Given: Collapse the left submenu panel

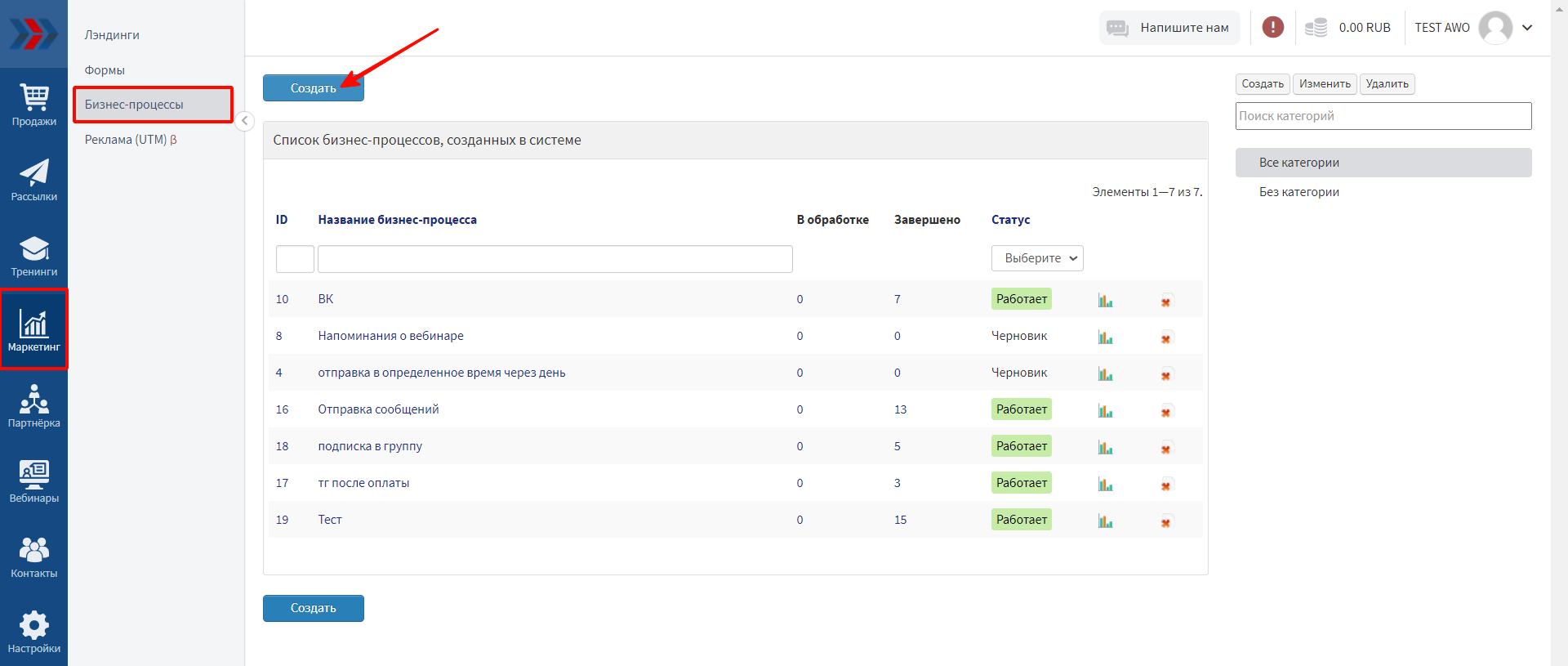Looking at the screenshot, I should pos(244,121).
